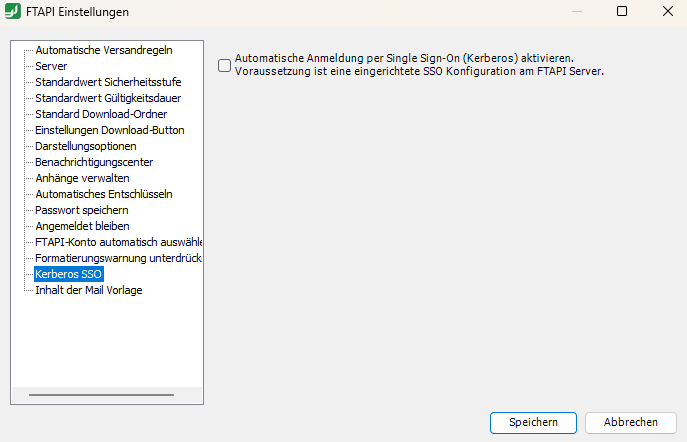Image resolution: width=687 pixels, height=442 pixels.
Task: Open Benachrichtigungscenter settings
Action: click(94, 162)
